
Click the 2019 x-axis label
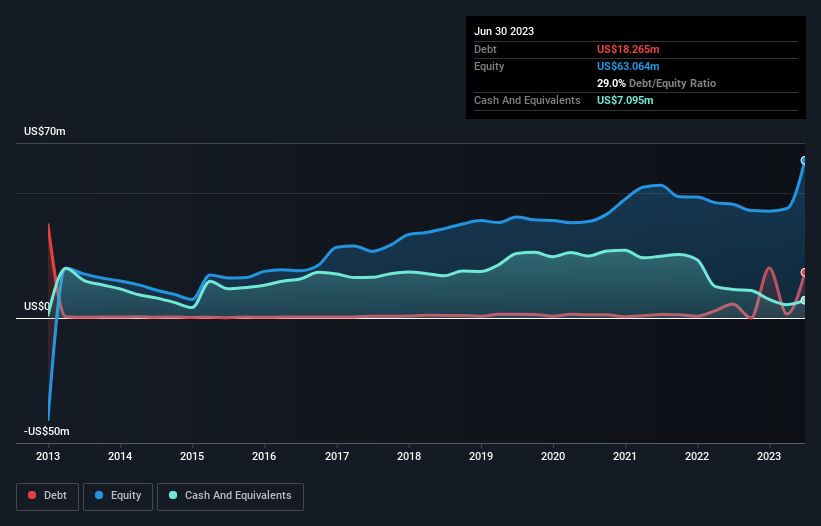tap(481, 456)
